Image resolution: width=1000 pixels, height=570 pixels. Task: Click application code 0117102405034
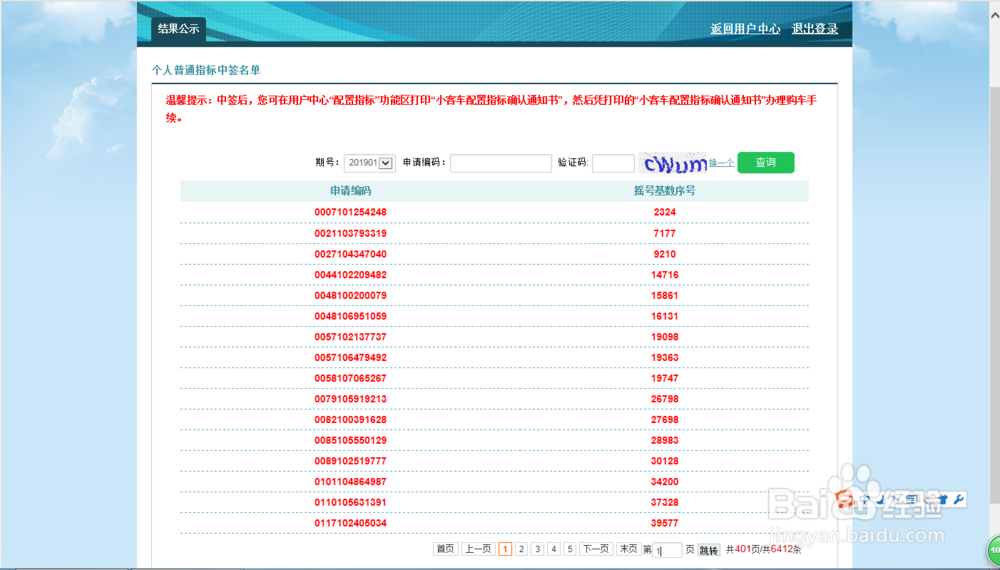(350, 523)
